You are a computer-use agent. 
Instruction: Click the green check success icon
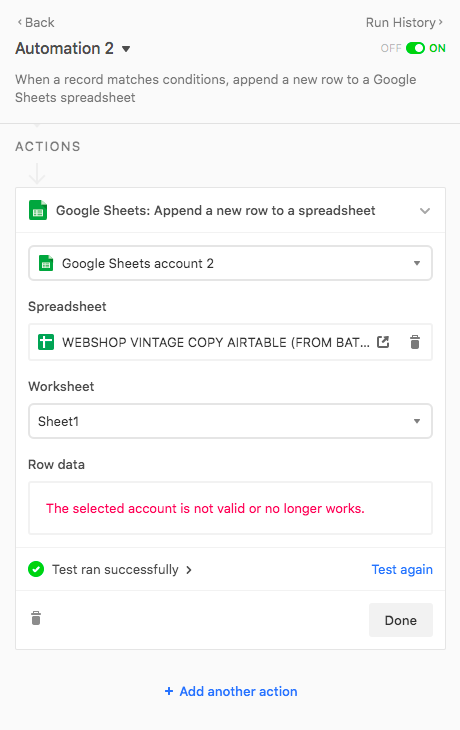(36, 569)
